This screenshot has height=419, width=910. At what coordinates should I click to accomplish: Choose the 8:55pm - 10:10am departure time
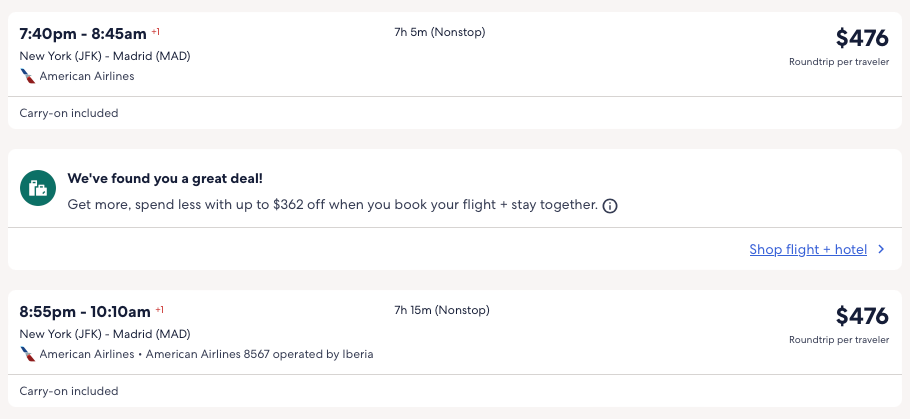coord(85,311)
